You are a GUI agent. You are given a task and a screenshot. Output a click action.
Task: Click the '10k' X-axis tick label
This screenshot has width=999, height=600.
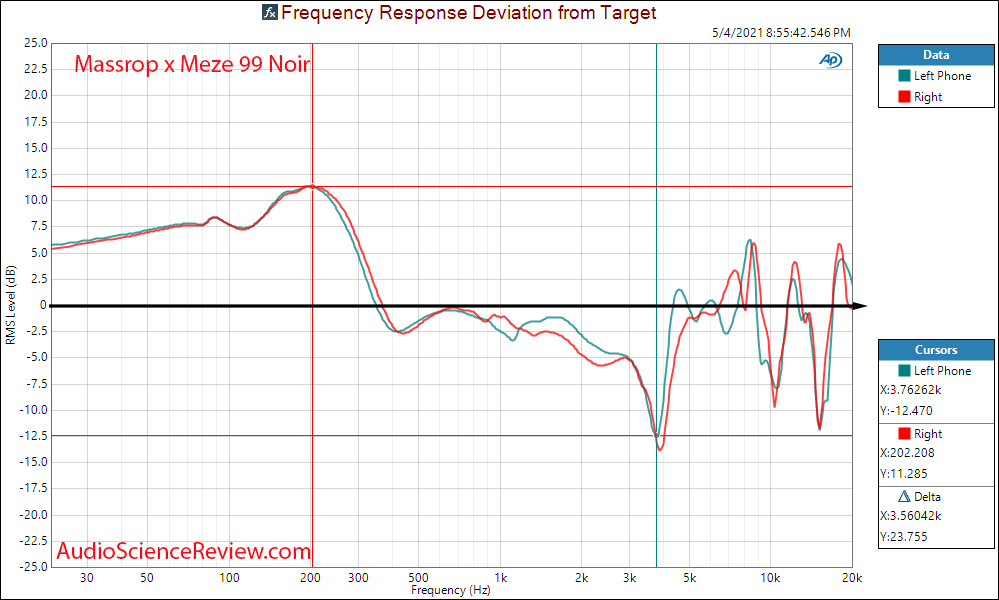770,578
